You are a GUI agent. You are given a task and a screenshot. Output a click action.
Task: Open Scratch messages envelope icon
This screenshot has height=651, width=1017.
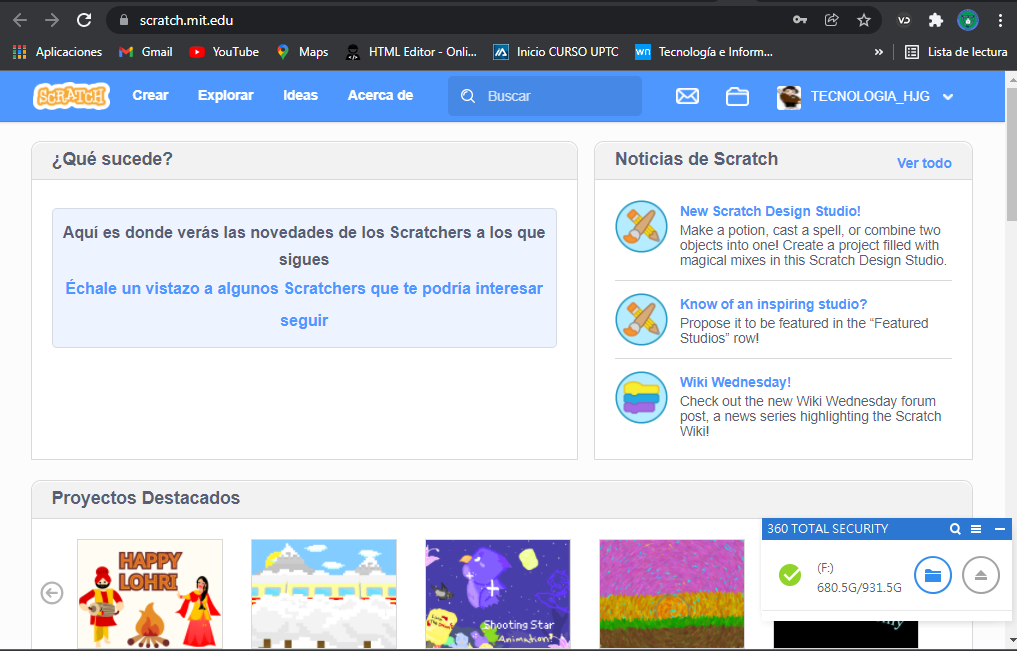pyautogui.click(x=687, y=96)
